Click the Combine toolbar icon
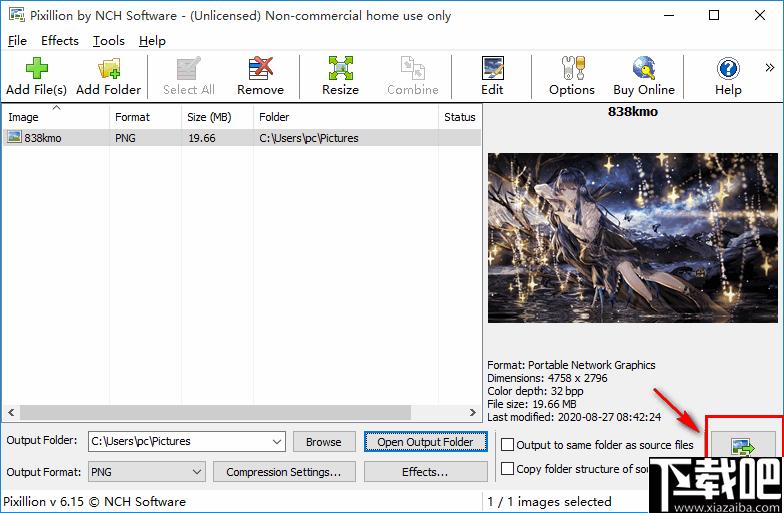The image size is (784, 513). pyautogui.click(x=412, y=68)
